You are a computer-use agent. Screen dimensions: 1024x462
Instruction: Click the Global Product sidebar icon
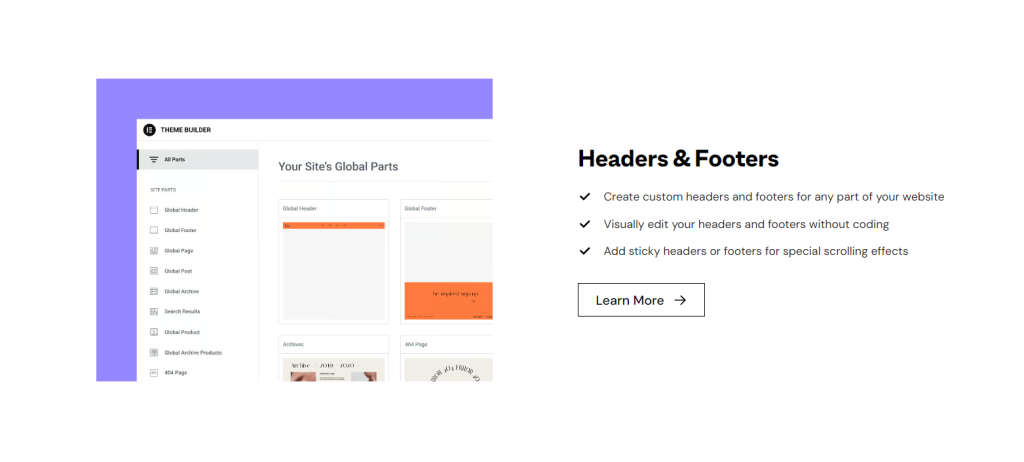pyautogui.click(x=154, y=332)
